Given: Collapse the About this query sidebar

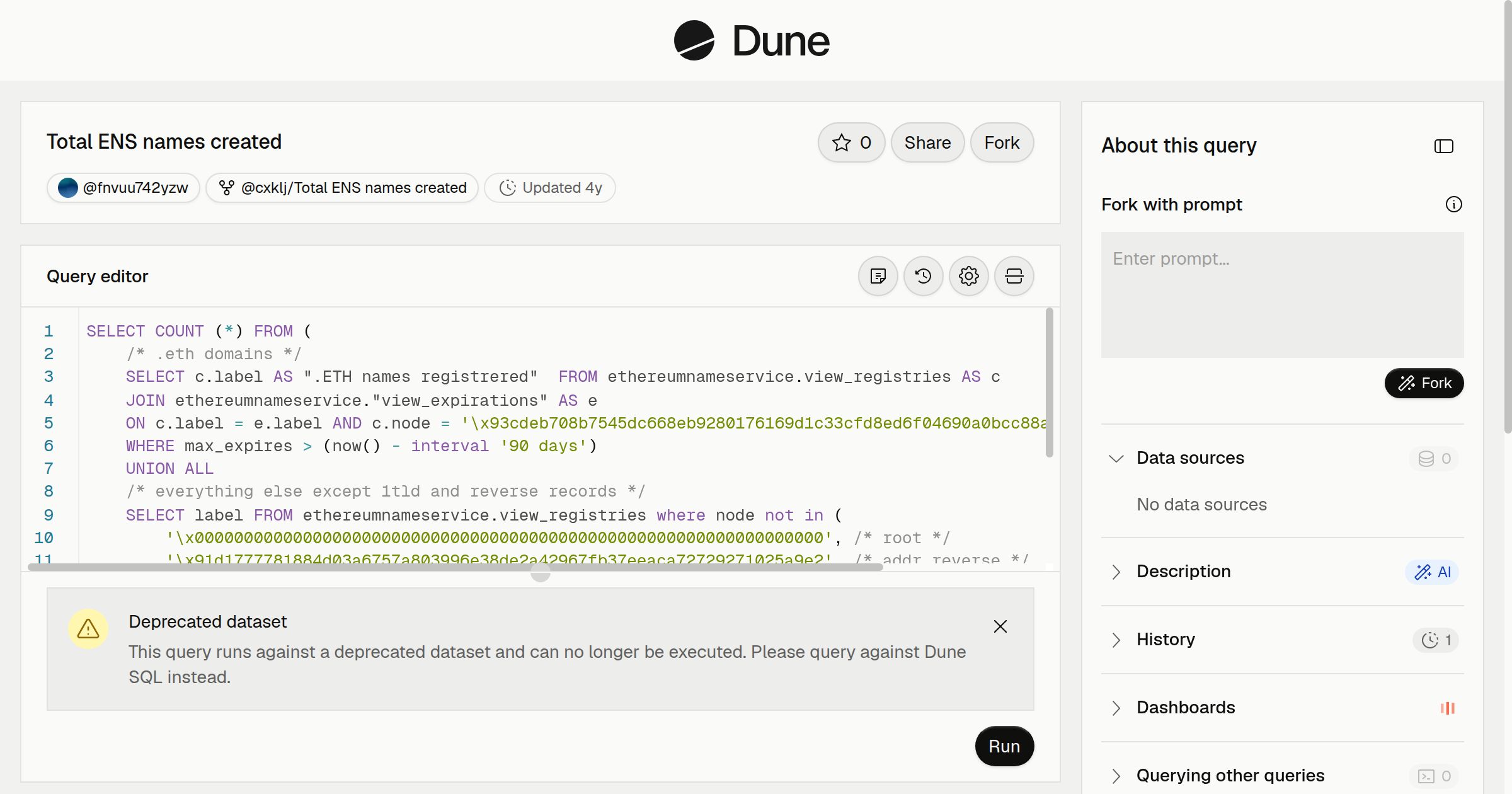Looking at the screenshot, I should coord(1444,146).
